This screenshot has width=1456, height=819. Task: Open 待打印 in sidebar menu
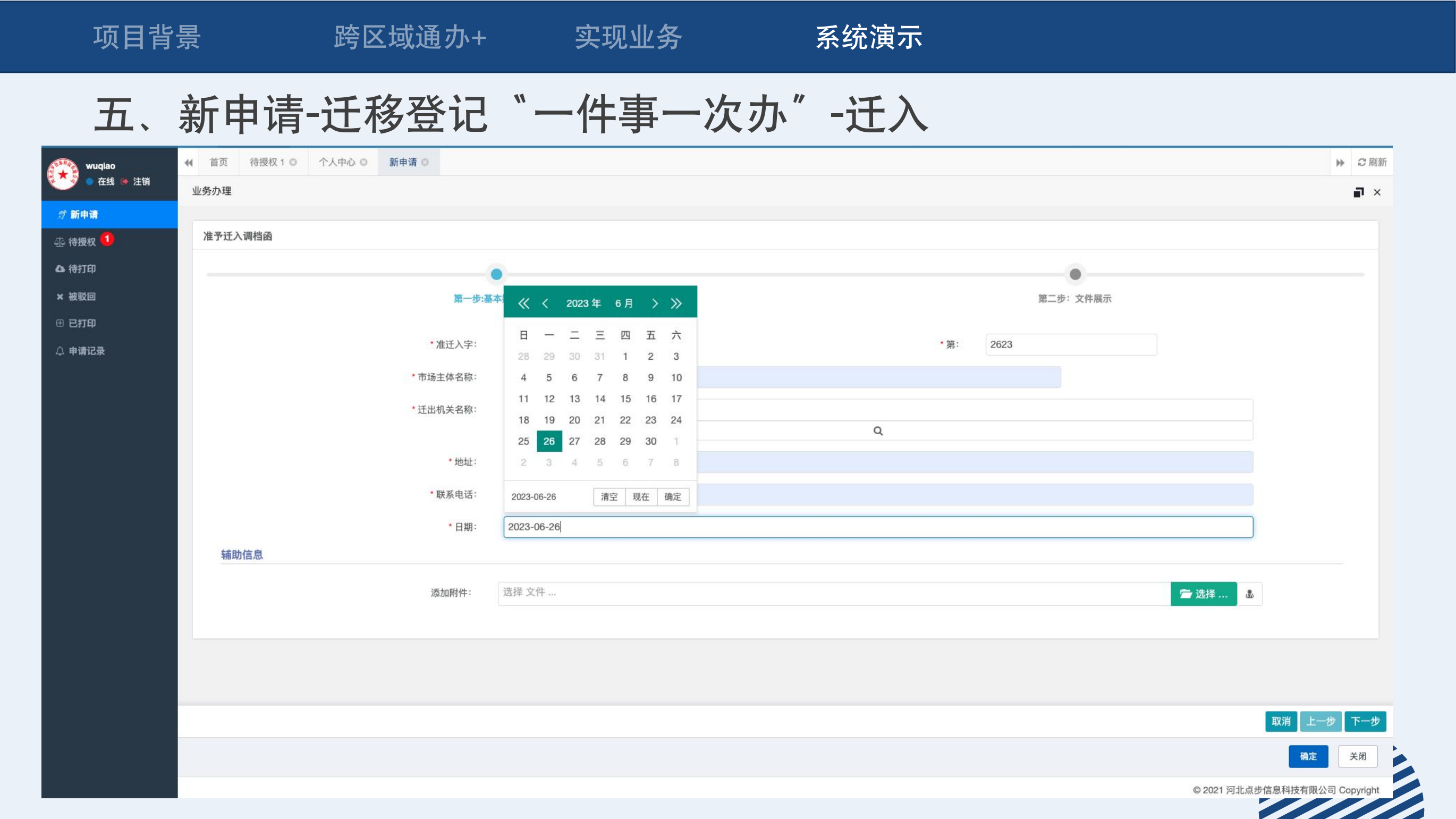click(x=82, y=268)
